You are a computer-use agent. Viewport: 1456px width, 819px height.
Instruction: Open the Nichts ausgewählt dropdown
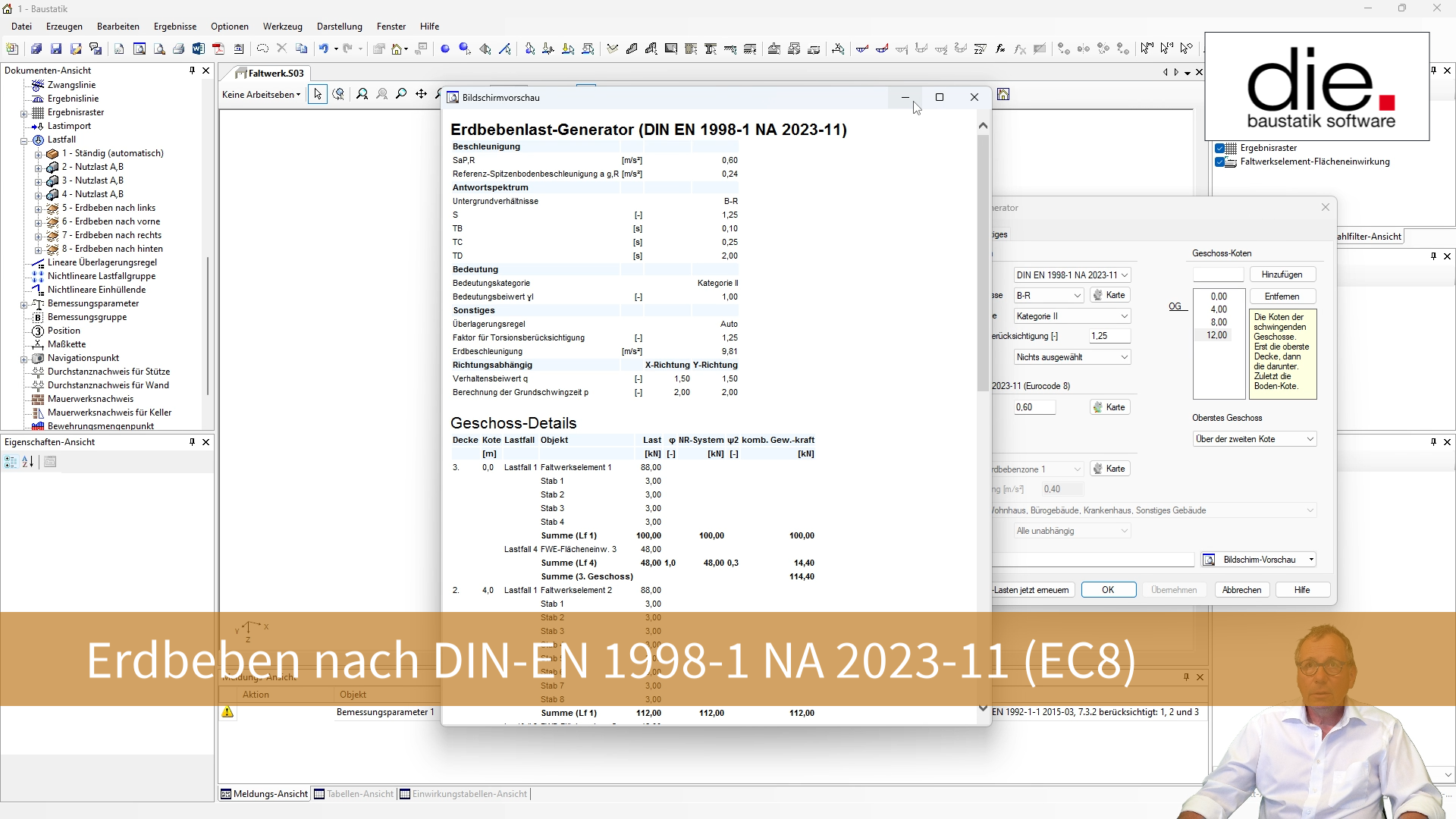[1072, 357]
